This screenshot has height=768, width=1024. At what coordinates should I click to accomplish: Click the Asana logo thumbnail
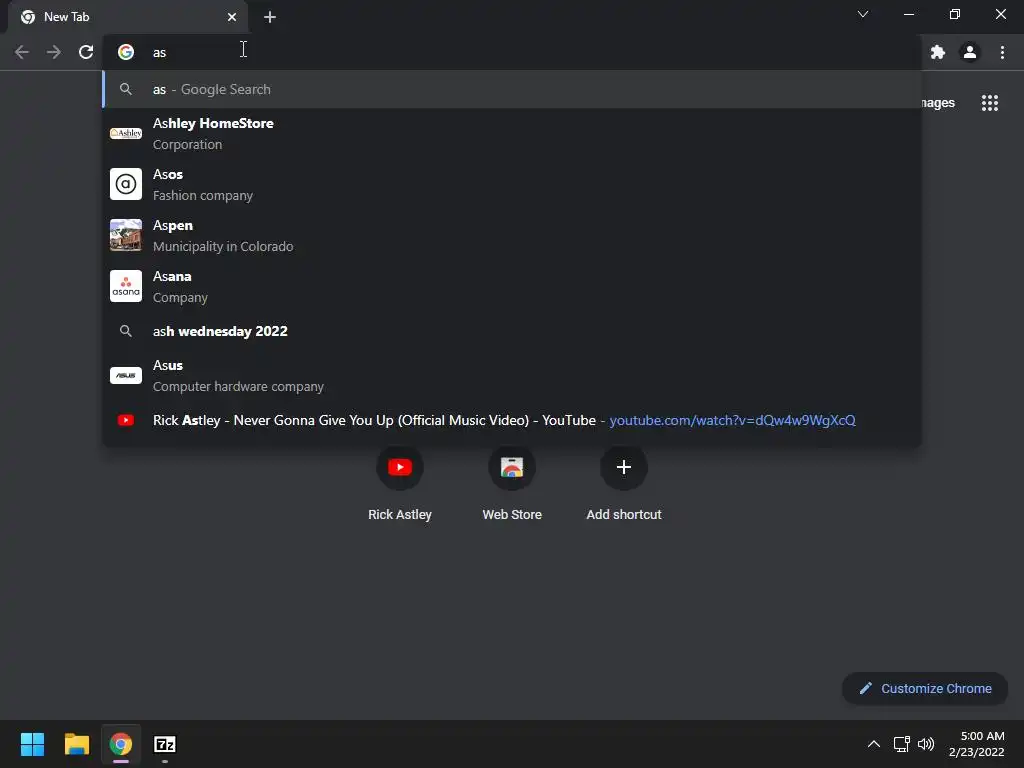[126, 286]
